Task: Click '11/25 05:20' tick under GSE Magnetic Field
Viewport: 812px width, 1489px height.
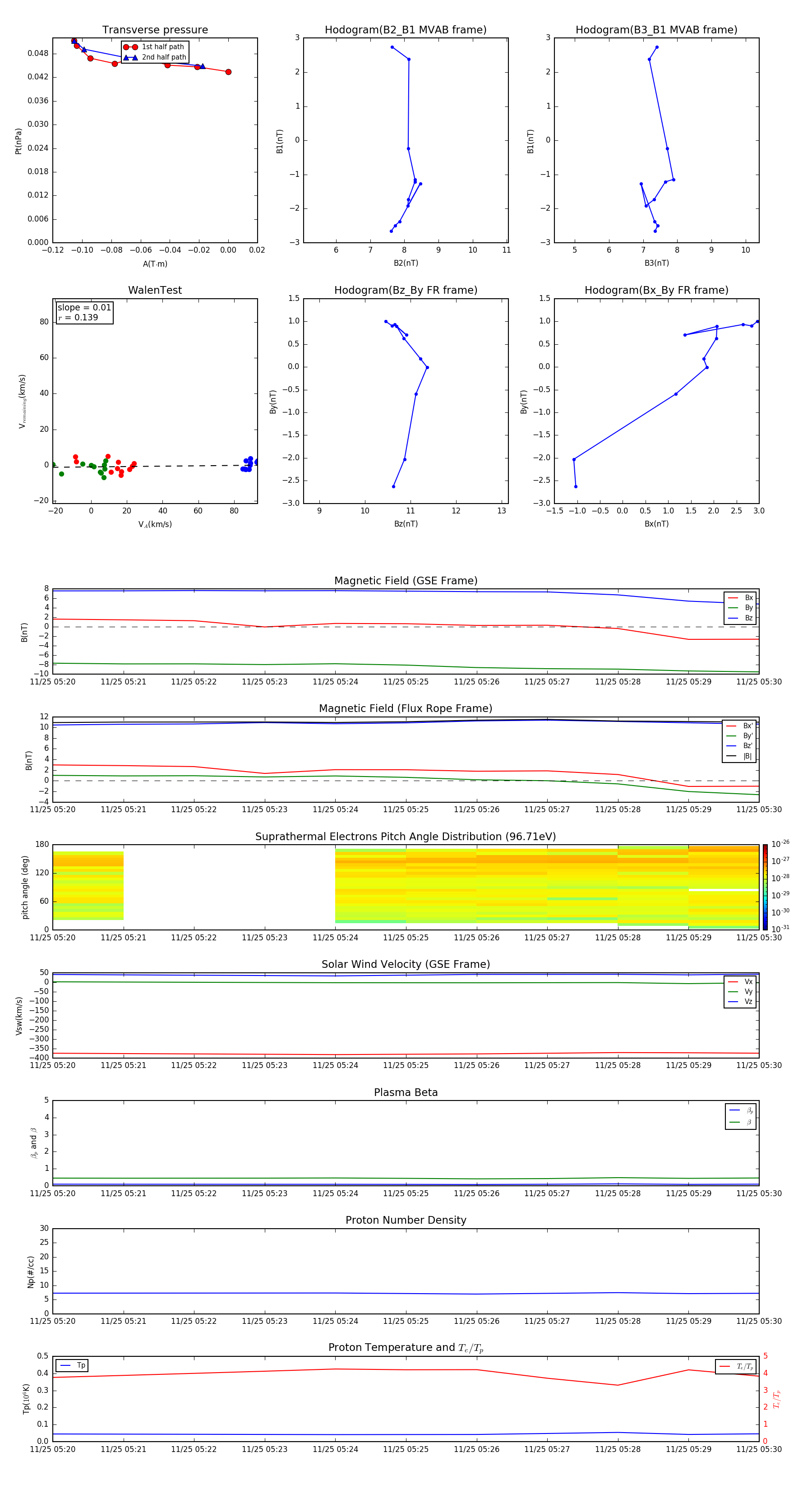Action: [53, 681]
